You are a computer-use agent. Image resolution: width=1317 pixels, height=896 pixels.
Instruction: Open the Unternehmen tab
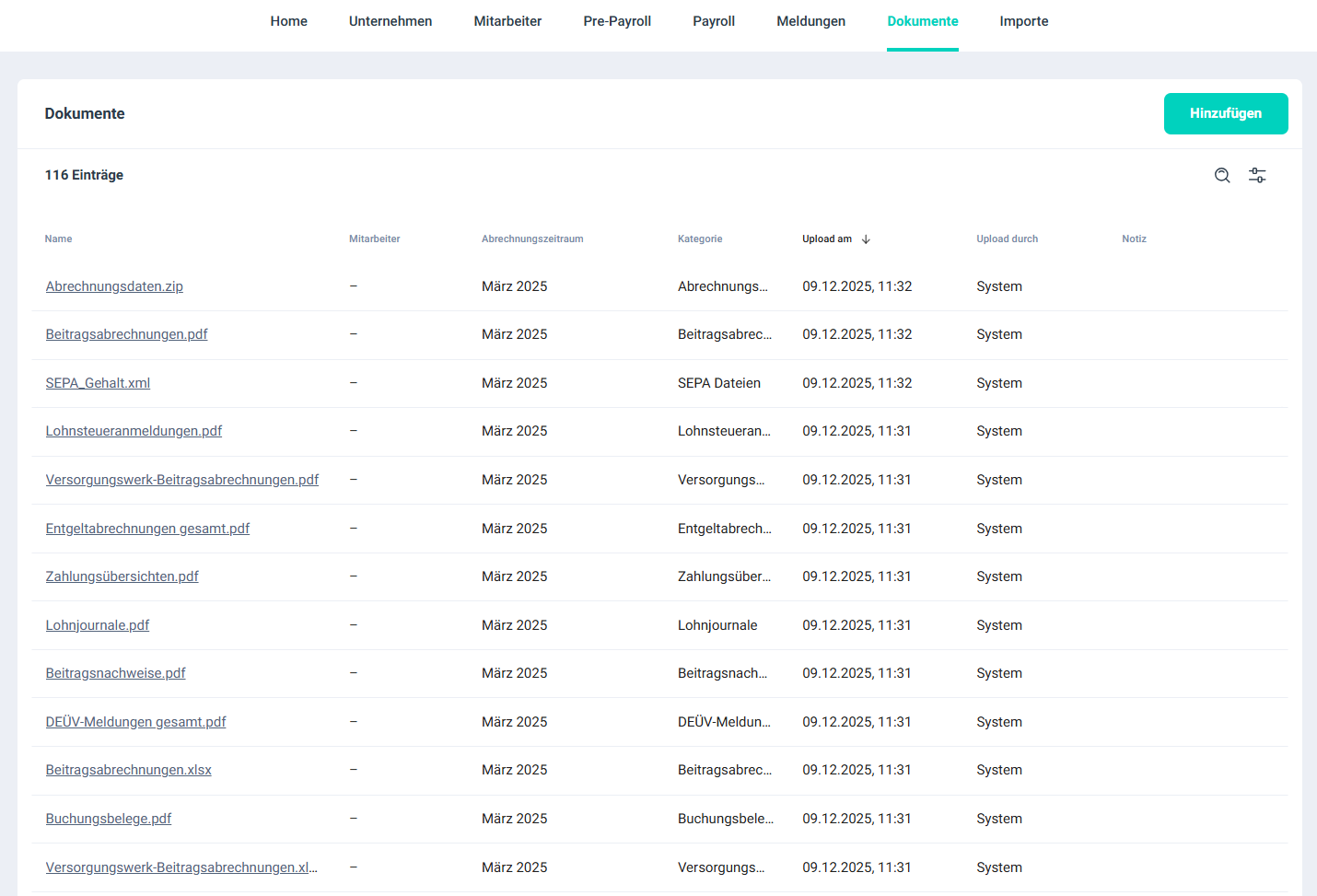click(x=390, y=21)
